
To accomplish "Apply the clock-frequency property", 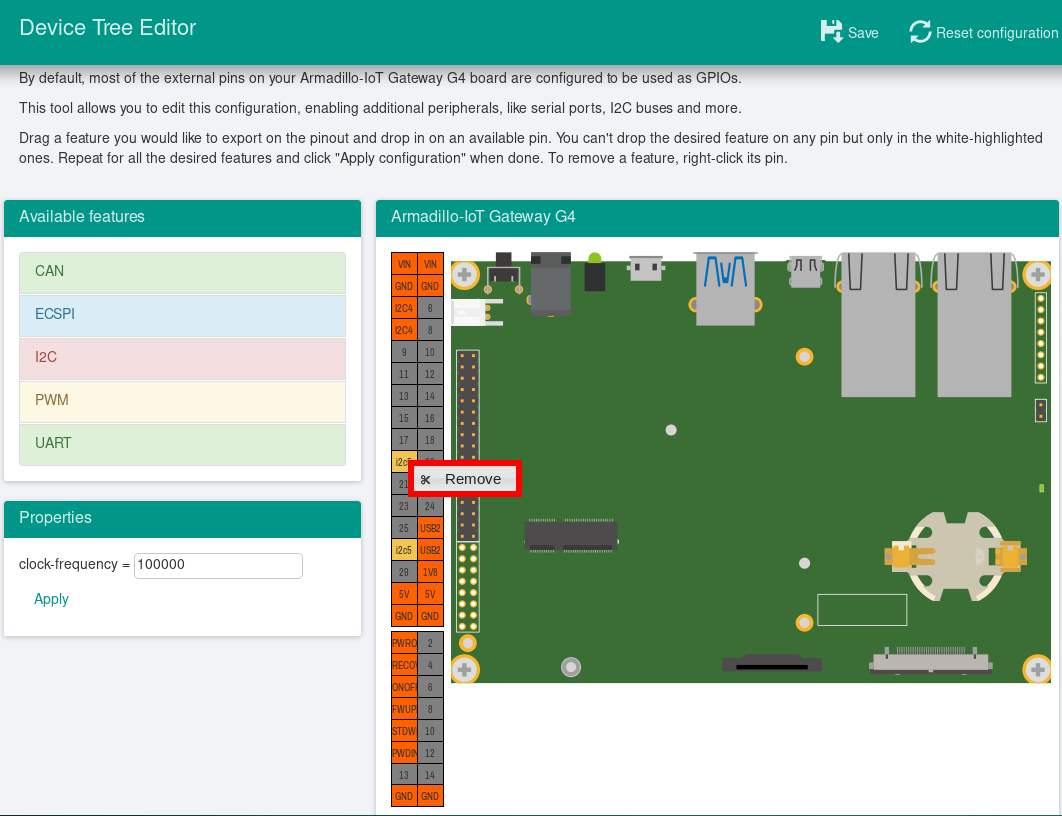I will pyautogui.click(x=51, y=599).
